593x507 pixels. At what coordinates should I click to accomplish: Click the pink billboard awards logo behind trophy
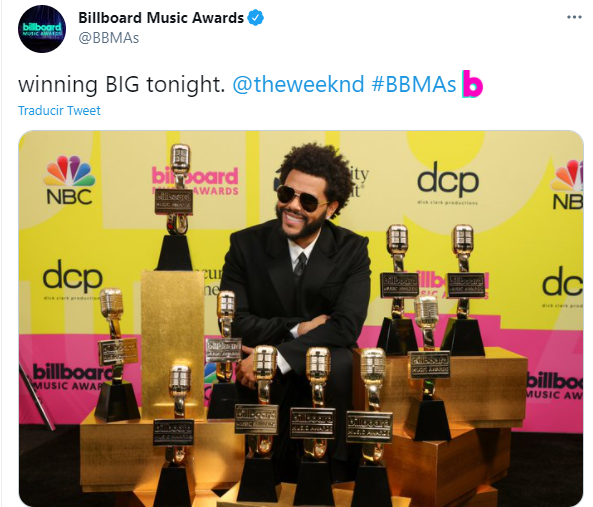(195, 181)
